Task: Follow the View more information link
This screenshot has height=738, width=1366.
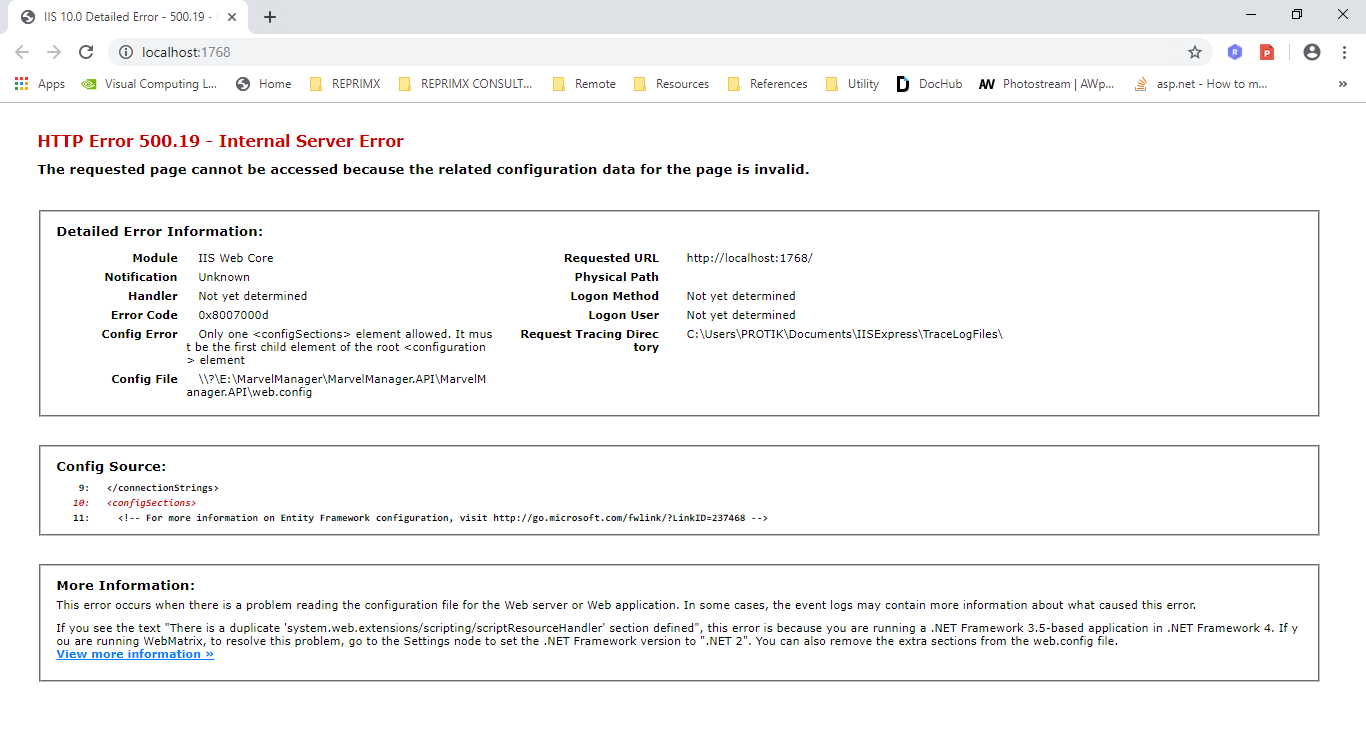Action: click(135, 654)
